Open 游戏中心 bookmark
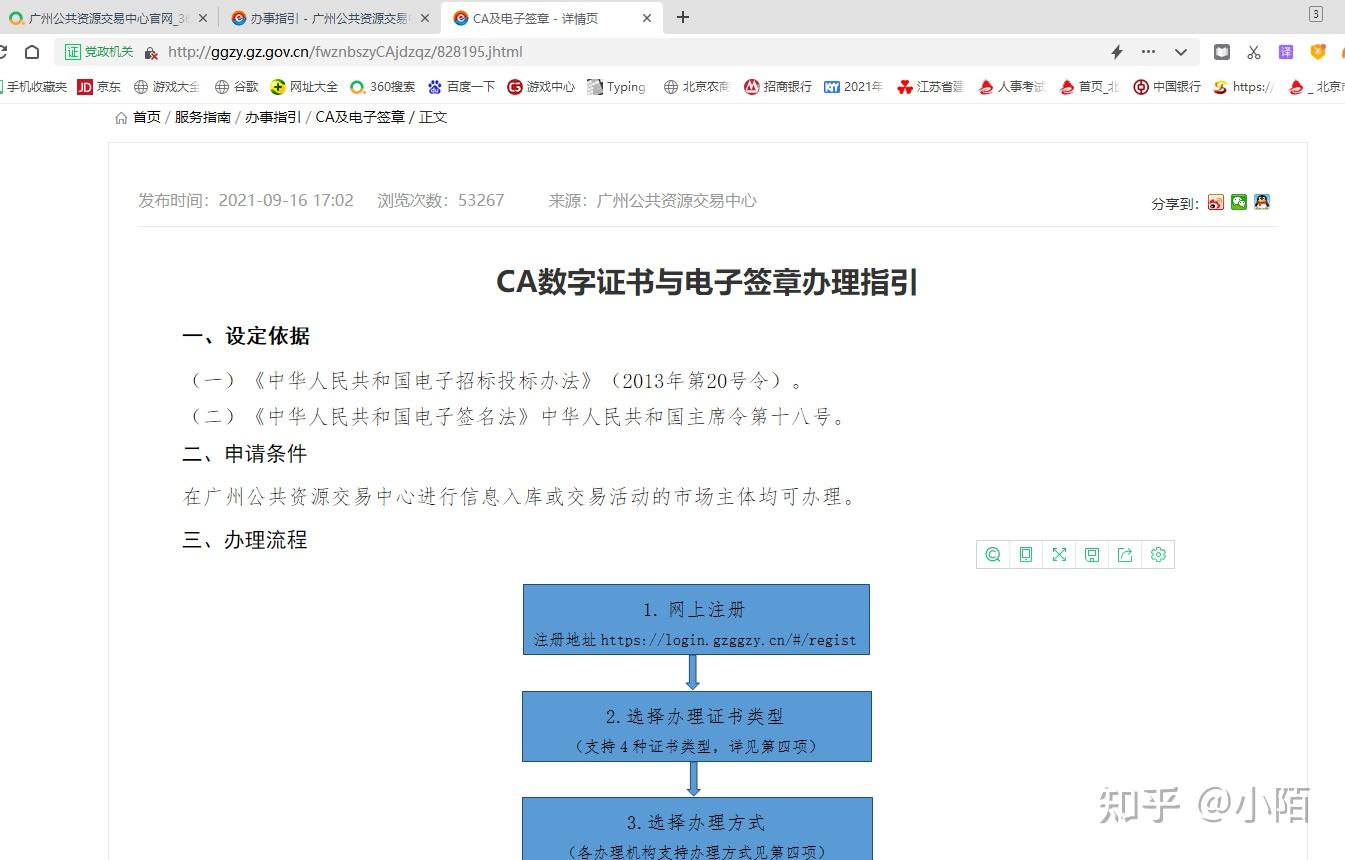The height and width of the screenshot is (860, 1345). point(541,87)
